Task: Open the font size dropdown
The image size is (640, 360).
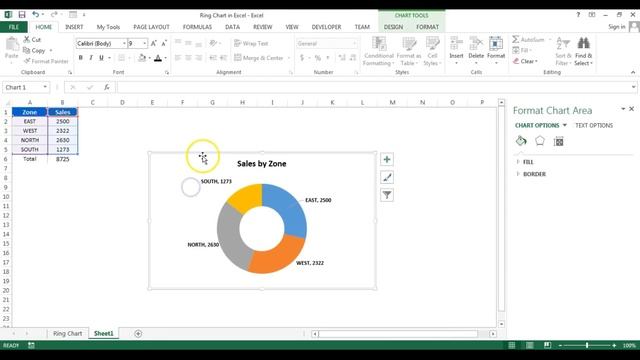Action: pos(144,43)
